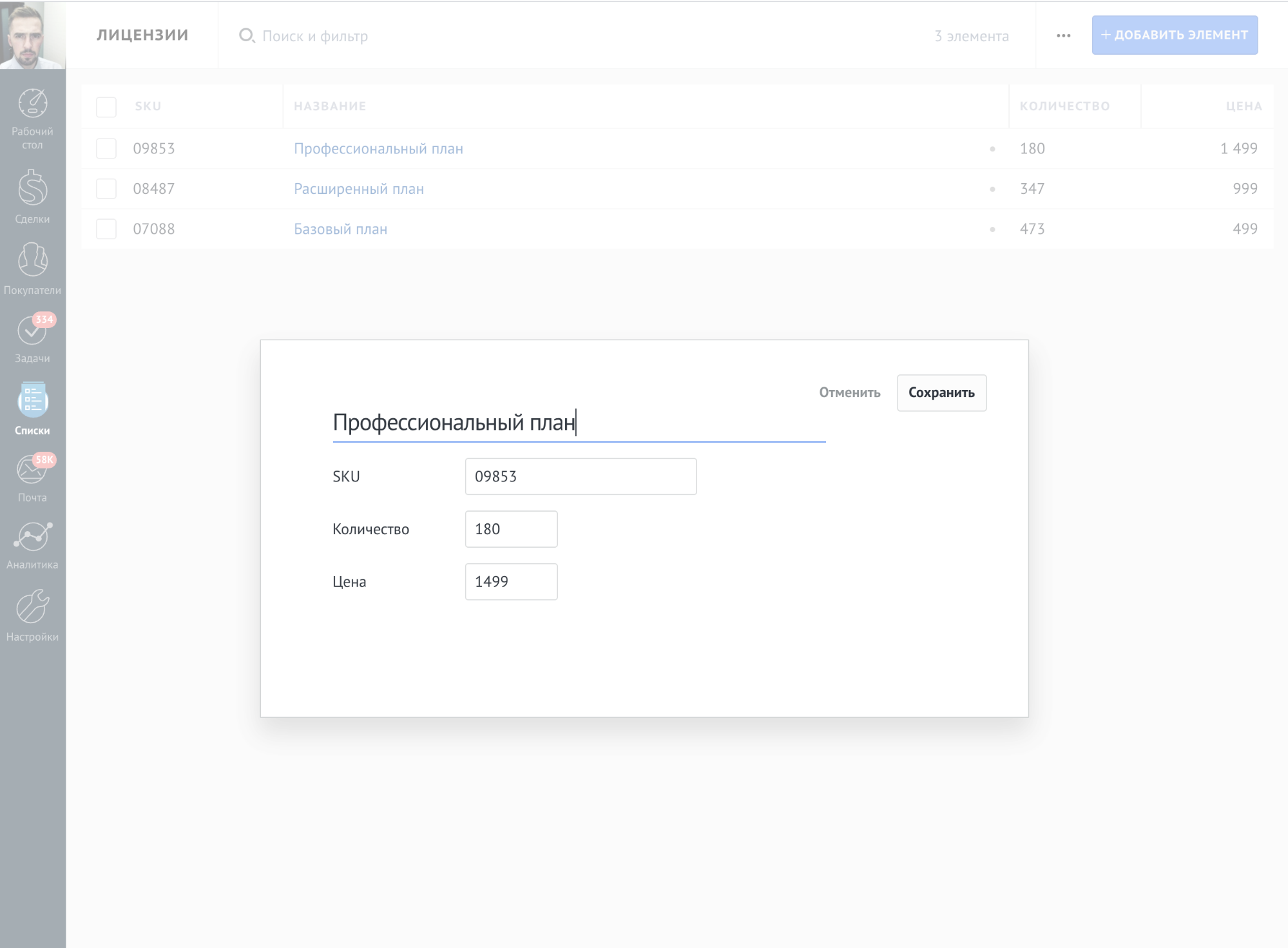Open the Расширенный план link
This screenshot has width=1288, height=948.
pyautogui.click(x=358, y=189)
